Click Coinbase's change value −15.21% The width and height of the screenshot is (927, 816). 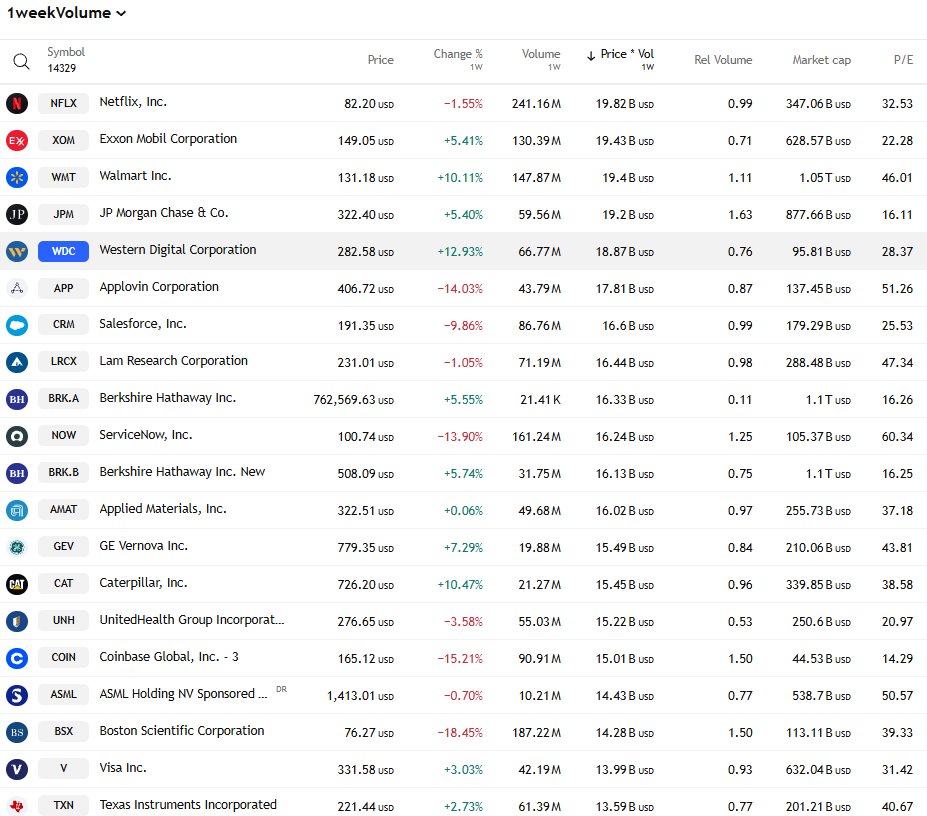coord(460,659)
